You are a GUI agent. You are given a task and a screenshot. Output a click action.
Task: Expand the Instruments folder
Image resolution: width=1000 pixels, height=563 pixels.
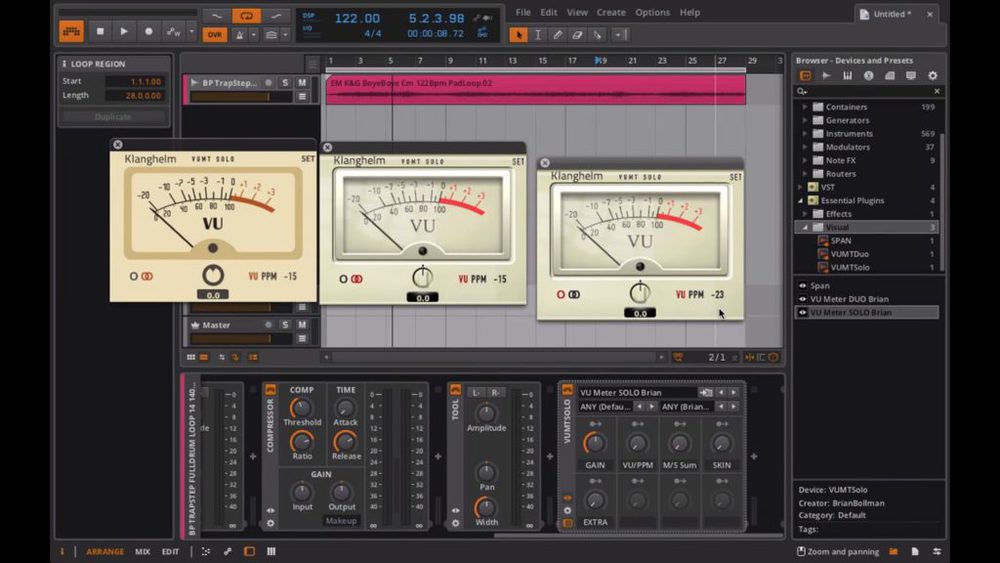pos(805,134)
